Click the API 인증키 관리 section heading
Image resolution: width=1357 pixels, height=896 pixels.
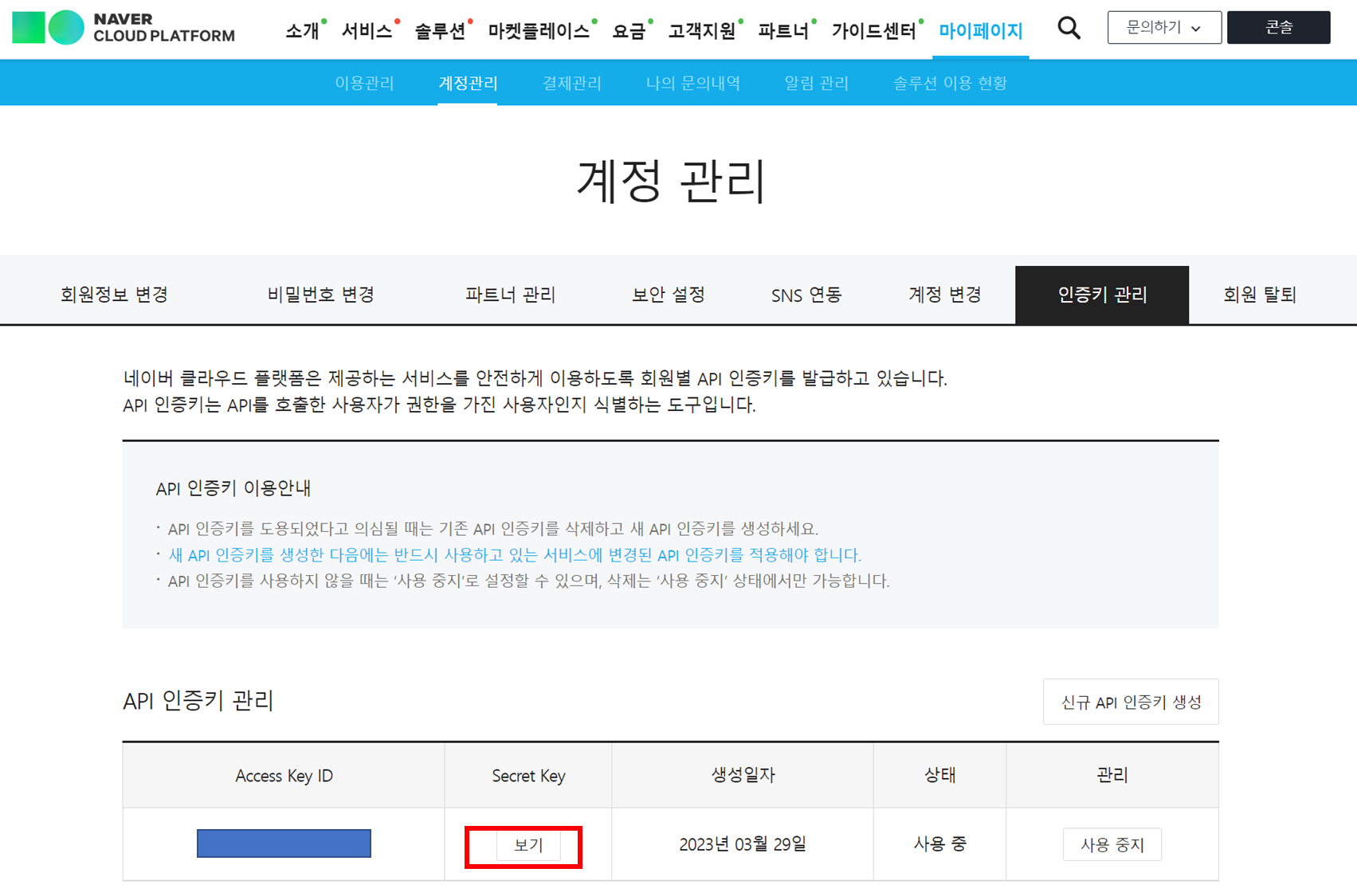coord(198,701)
